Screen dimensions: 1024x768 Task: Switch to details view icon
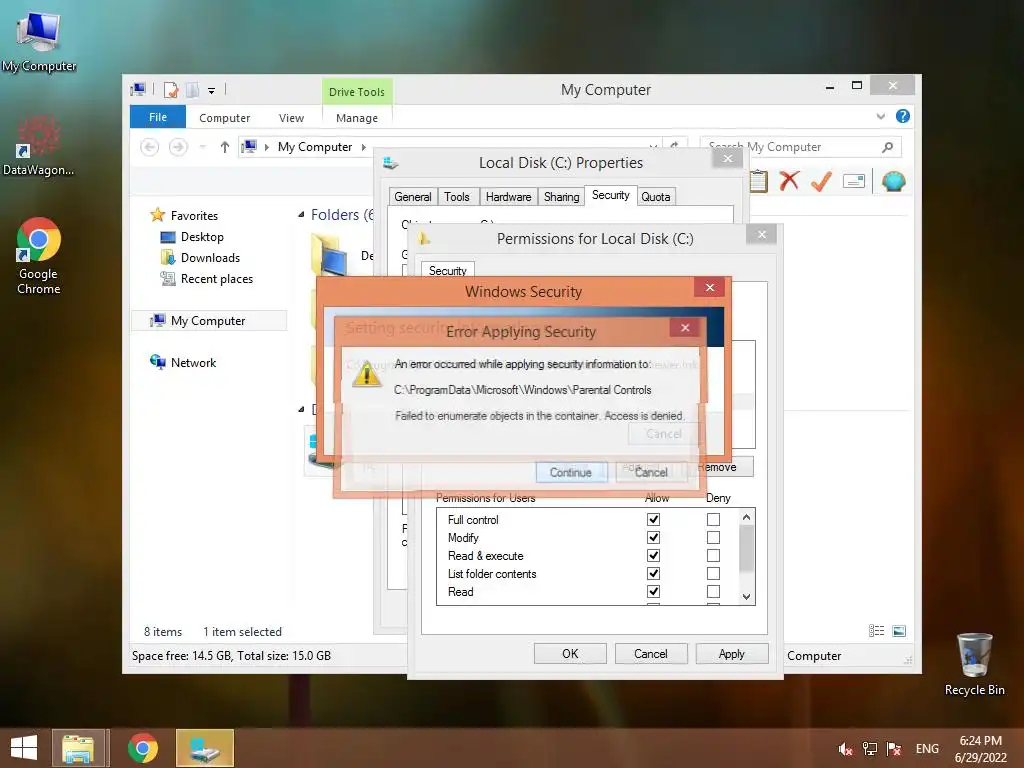coord(876,631)
